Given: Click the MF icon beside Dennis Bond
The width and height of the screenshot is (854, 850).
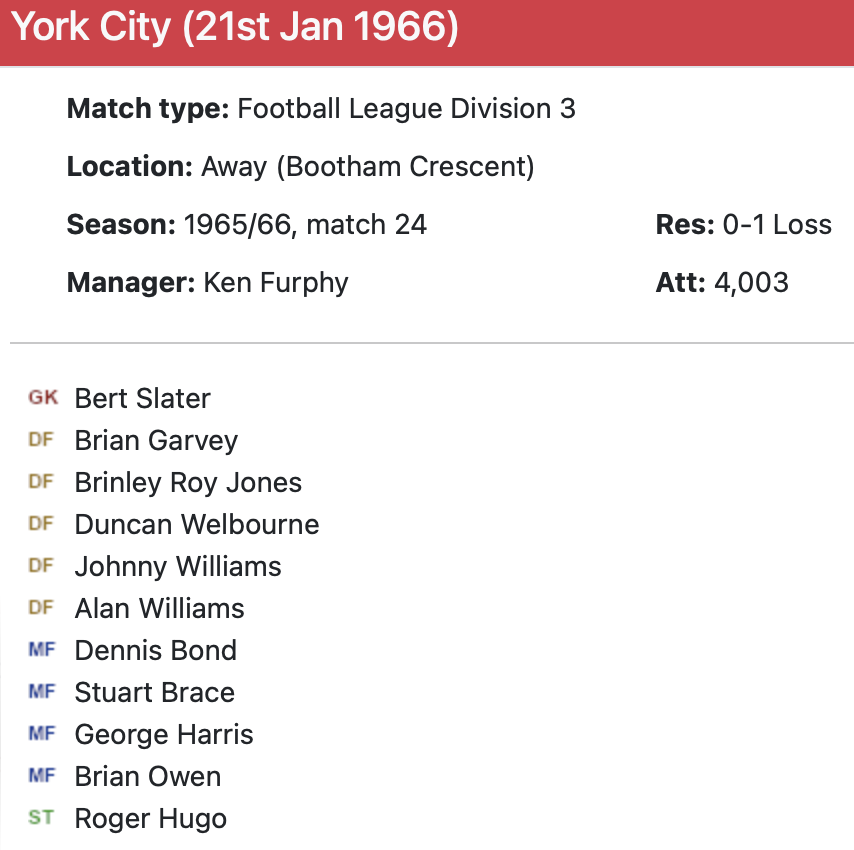Looking at the screenshot, I should pos(42,650).
